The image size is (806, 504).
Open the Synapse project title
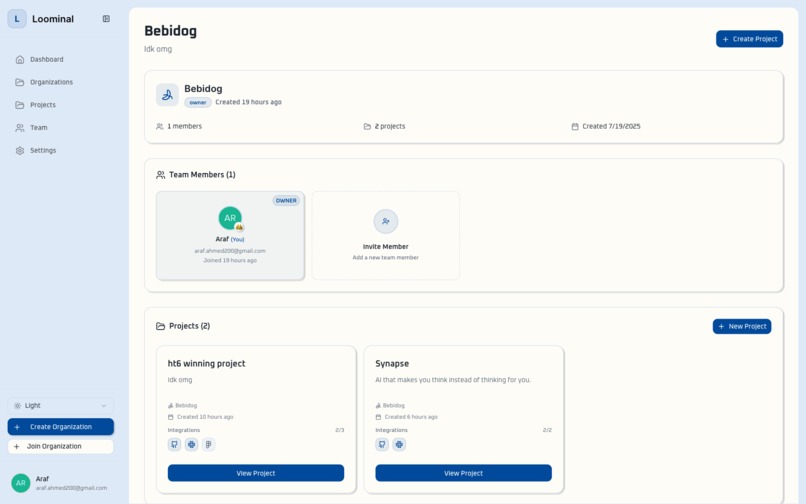point(392,364)
